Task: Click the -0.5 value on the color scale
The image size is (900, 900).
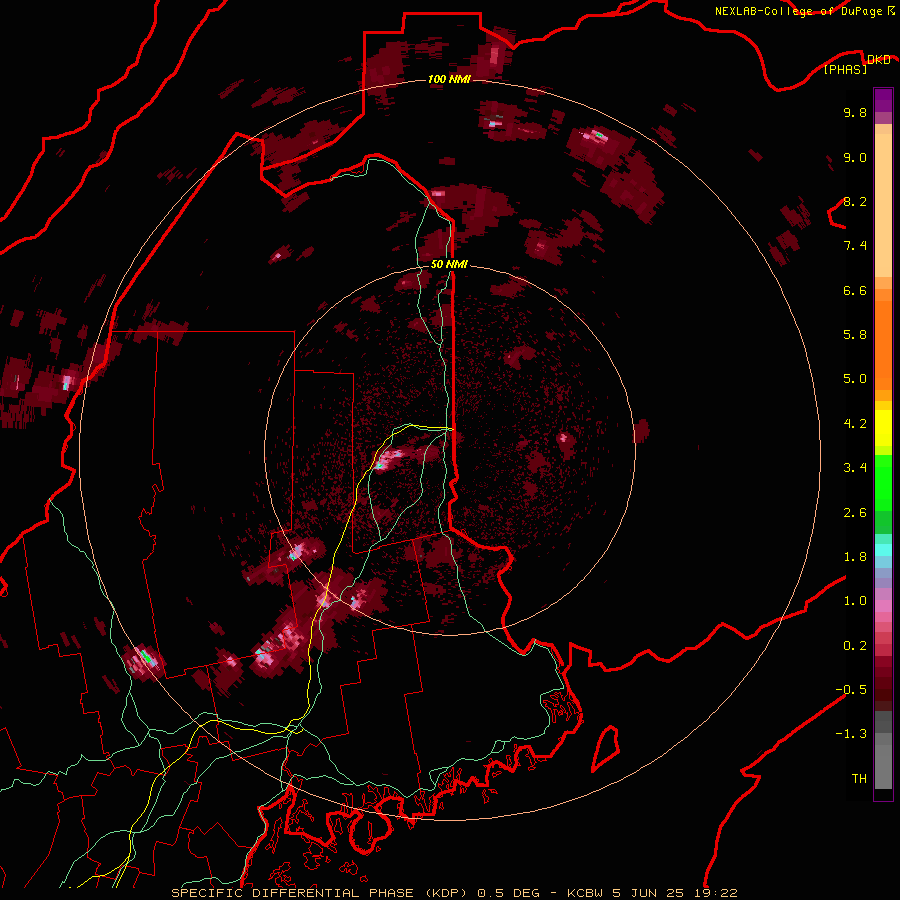Action: 851,690
